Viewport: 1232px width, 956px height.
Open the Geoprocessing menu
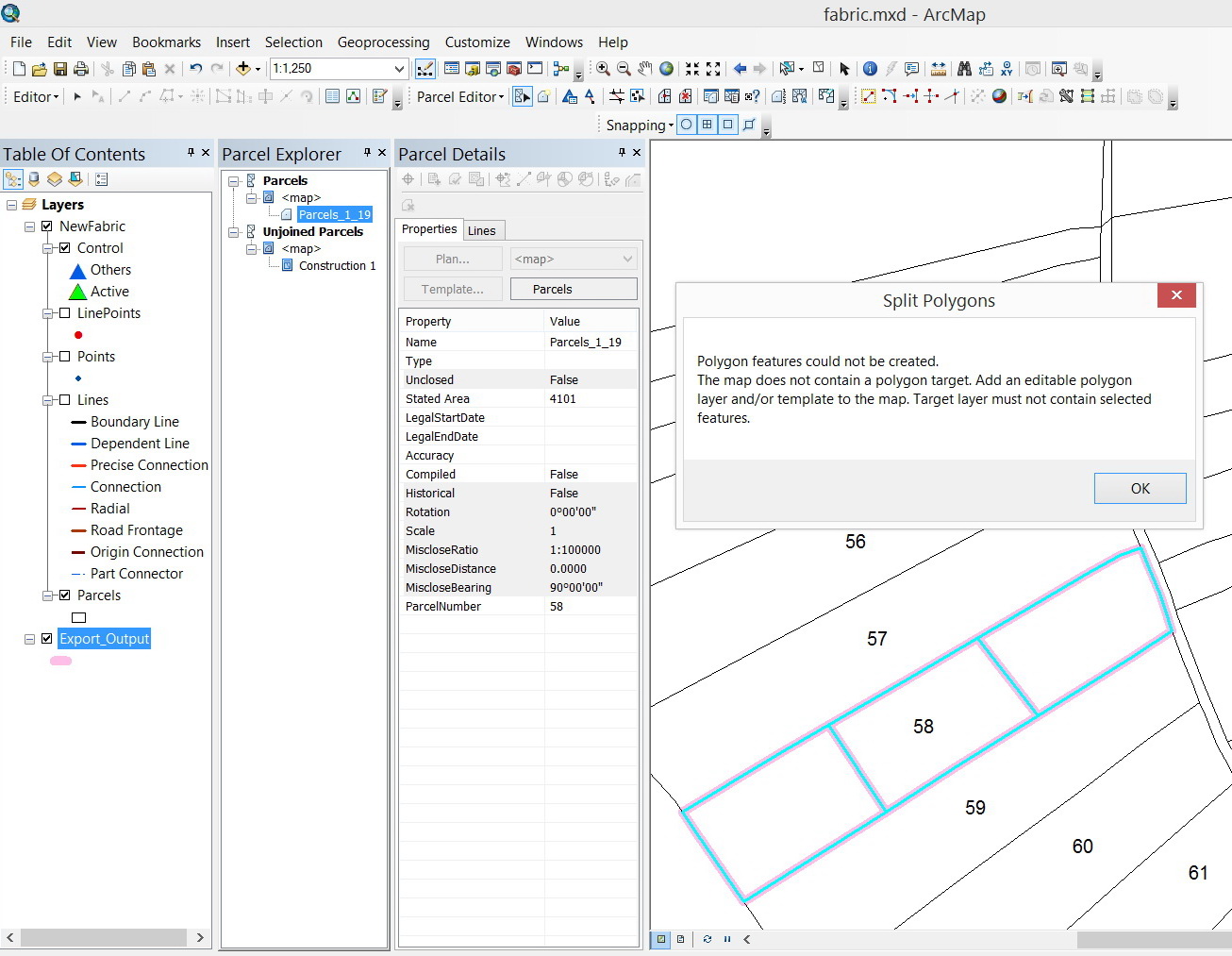(383, 42)
